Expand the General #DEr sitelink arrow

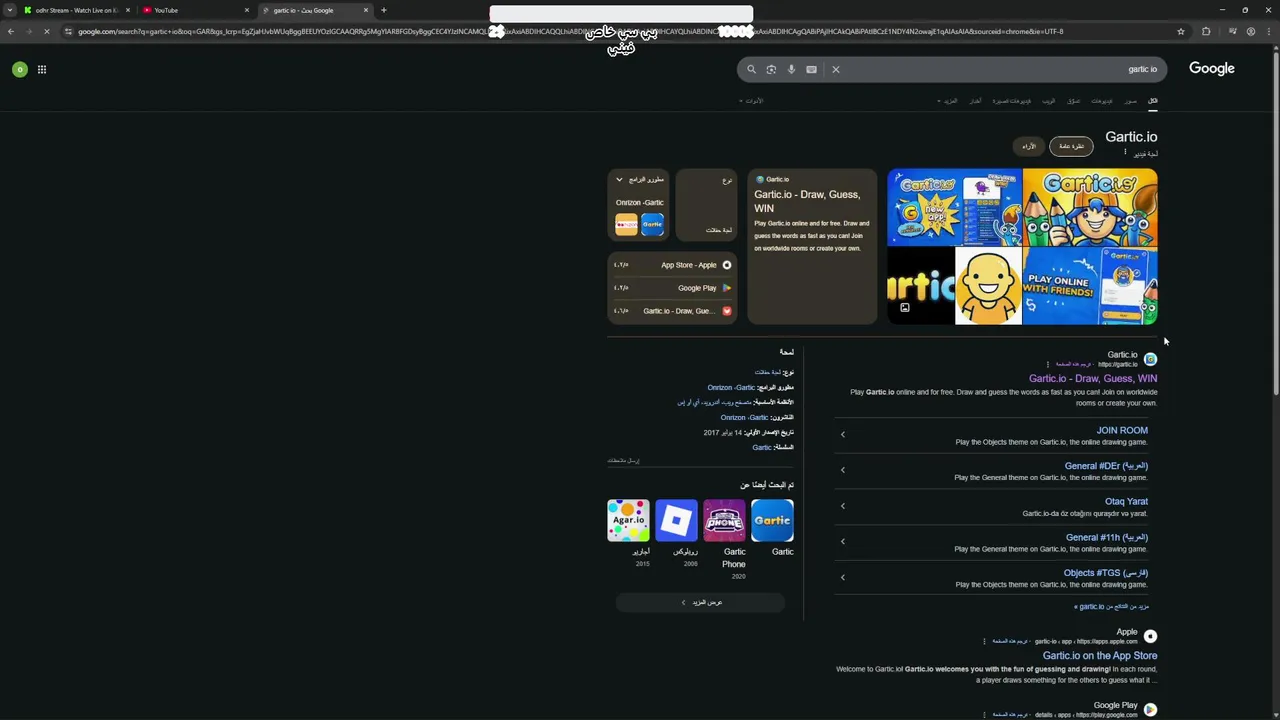point(843,470)
